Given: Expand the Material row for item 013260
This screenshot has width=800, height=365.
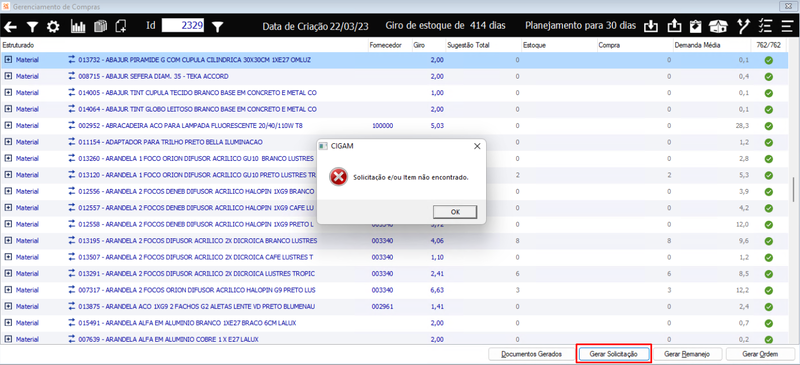Looking at the screenshot, I should [x=8, y=158].
